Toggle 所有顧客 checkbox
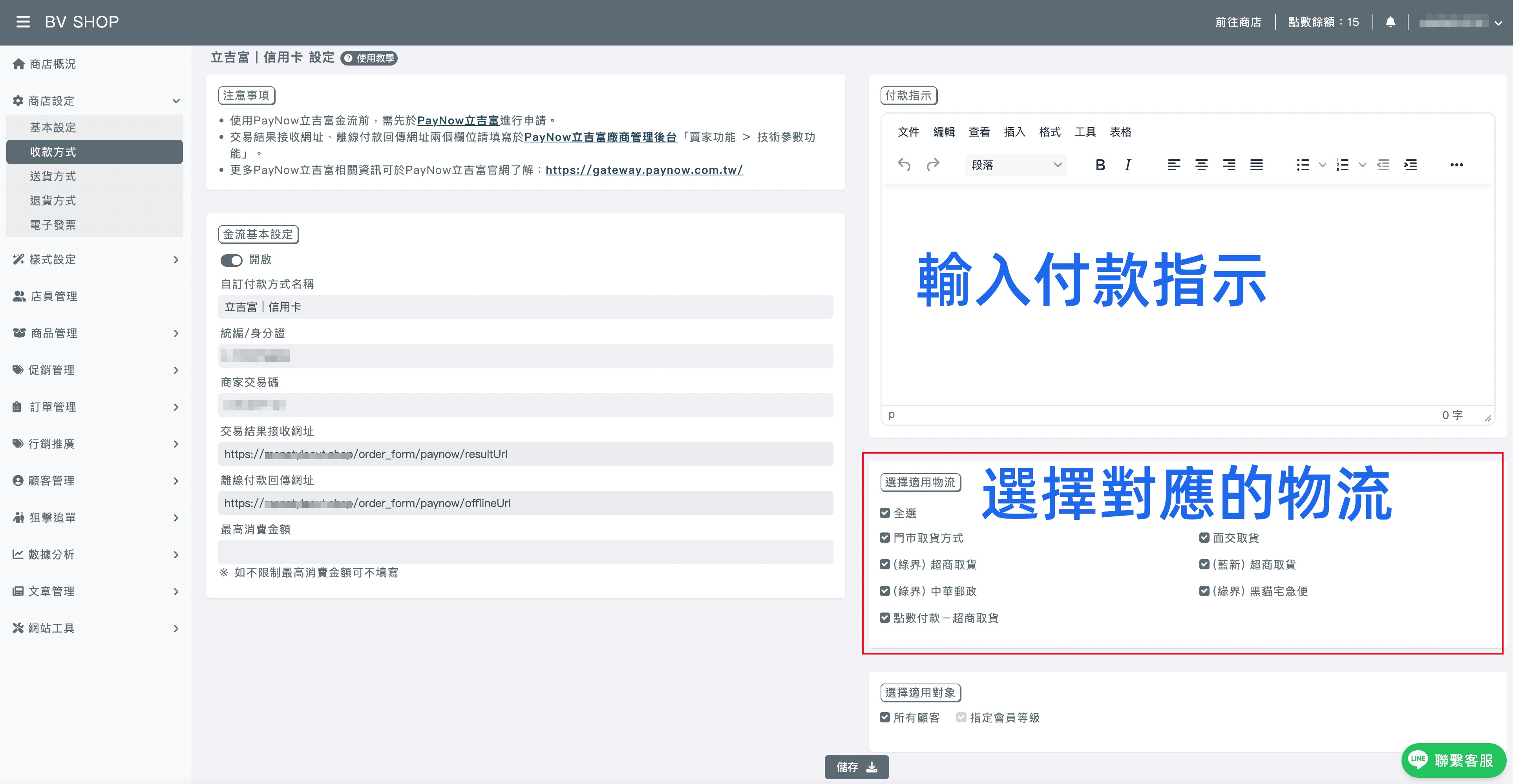 coord(884,717)
